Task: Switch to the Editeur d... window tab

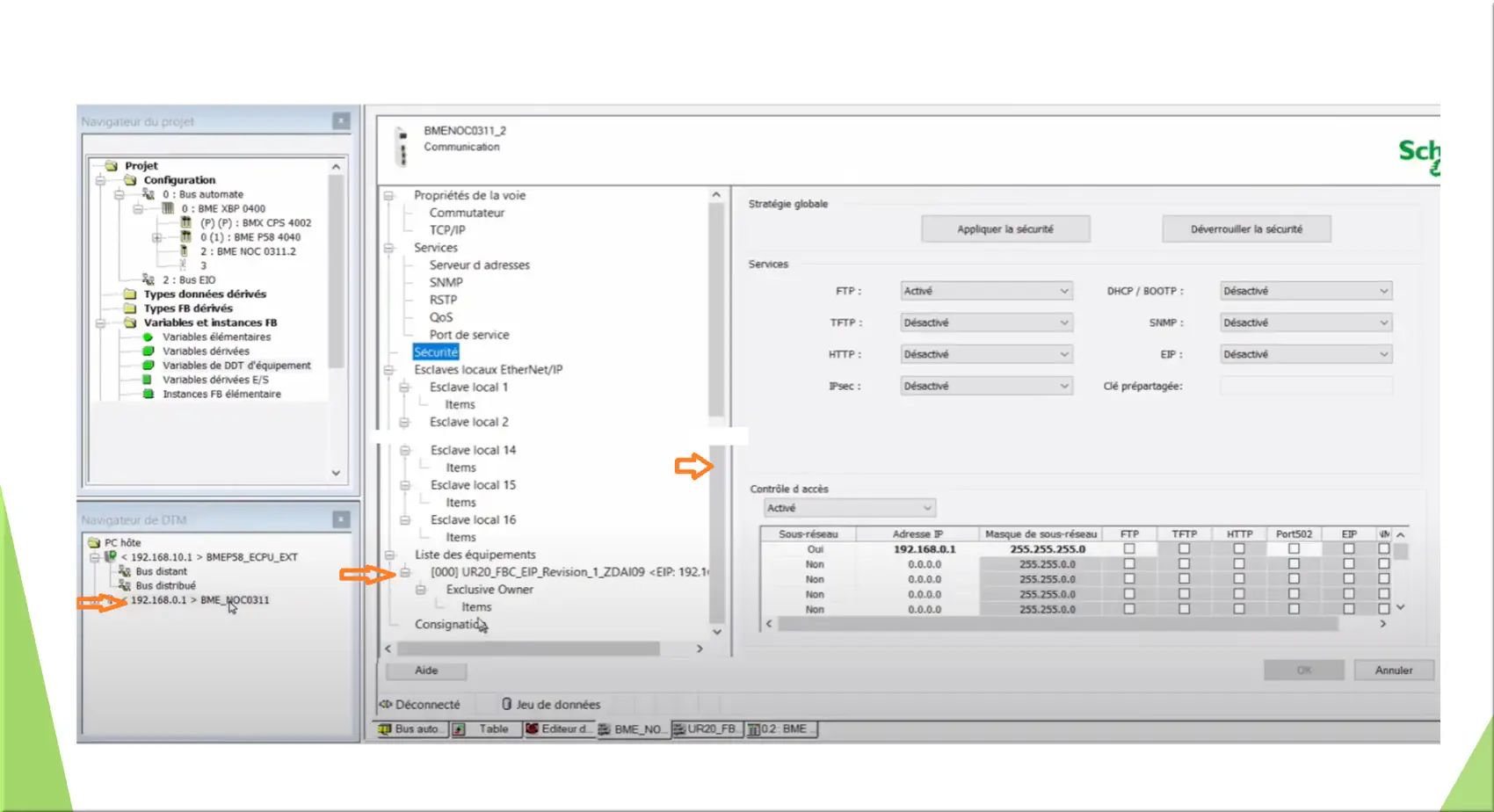Action: [x=559, y=729]
